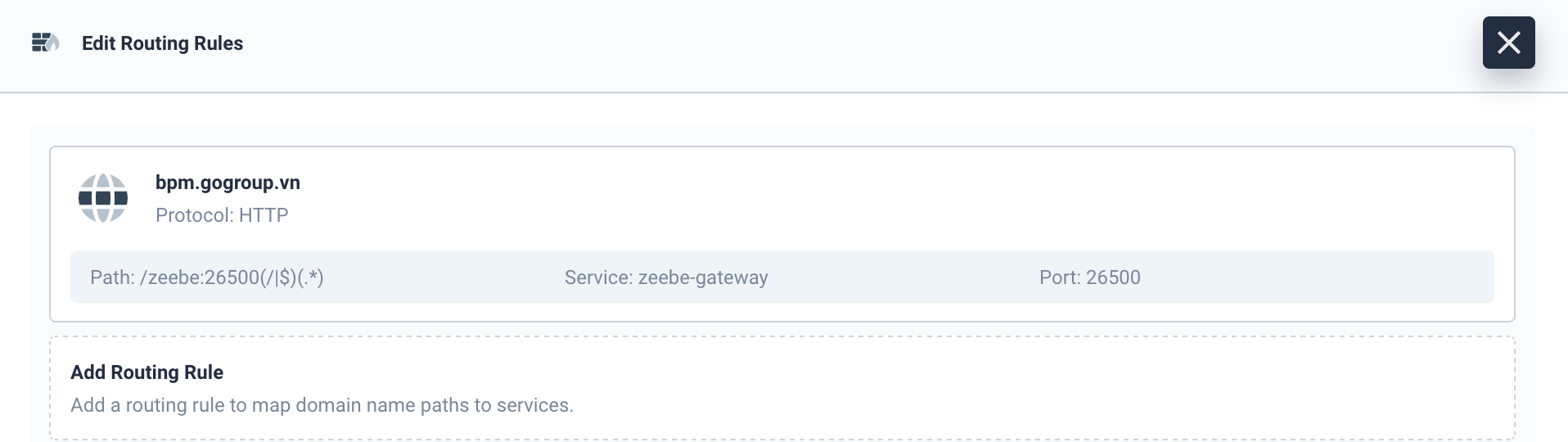Image resolution: width=1568 pixels, height=442 pixels.
Task: Click the Port: 26500 value
Action: tap(1089, 277)
